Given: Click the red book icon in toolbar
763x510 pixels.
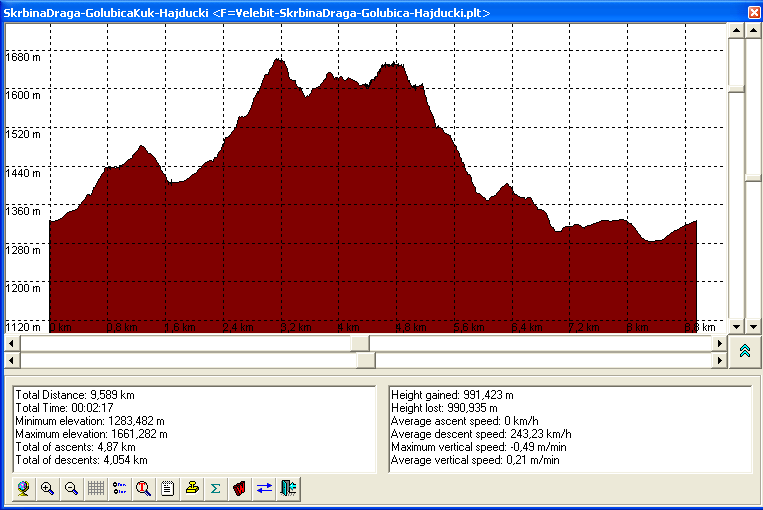Looking at the screenshot, I should (x=240, y=489).
